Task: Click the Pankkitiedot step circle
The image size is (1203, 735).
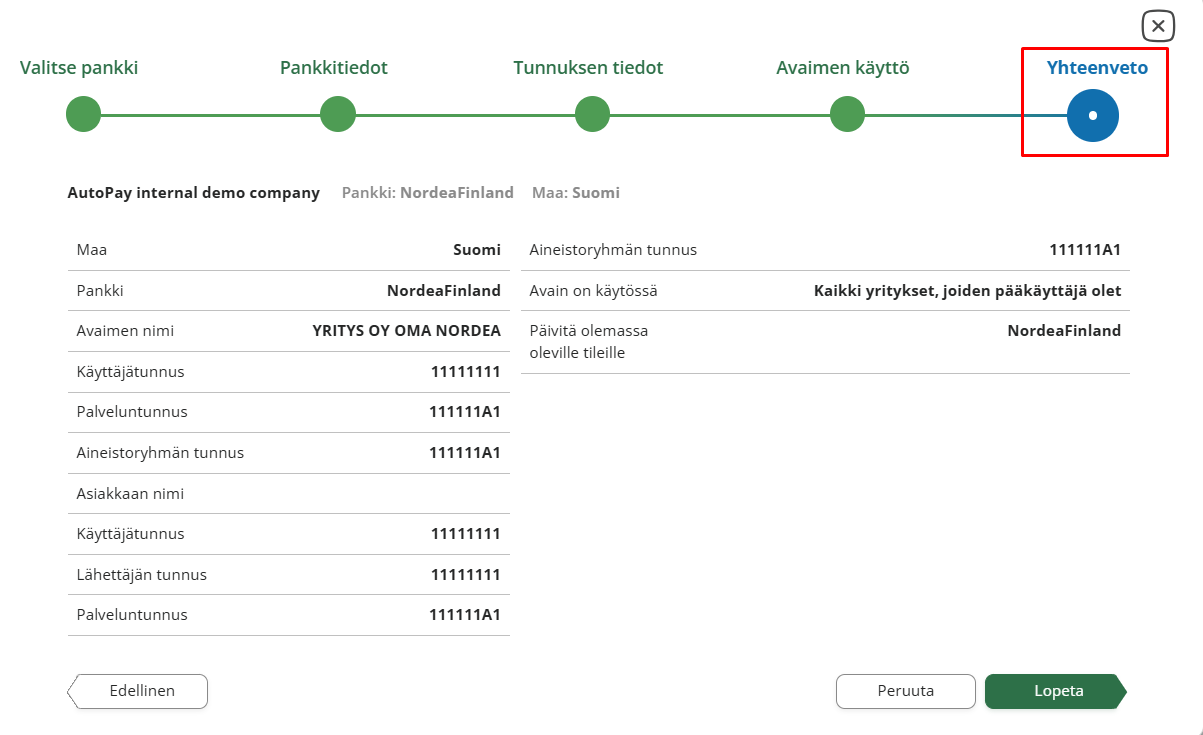Action: [x=338, y=114]
